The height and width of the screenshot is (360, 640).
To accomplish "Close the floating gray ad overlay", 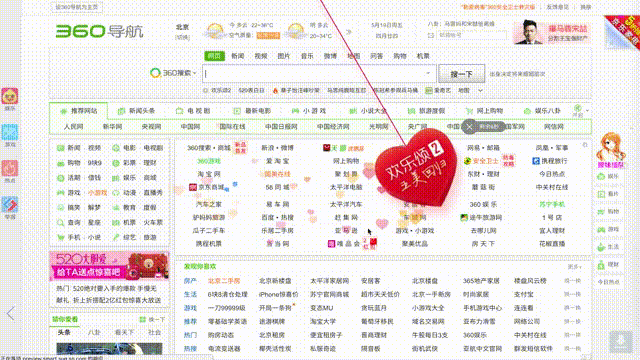I will (x=469, y=127).
